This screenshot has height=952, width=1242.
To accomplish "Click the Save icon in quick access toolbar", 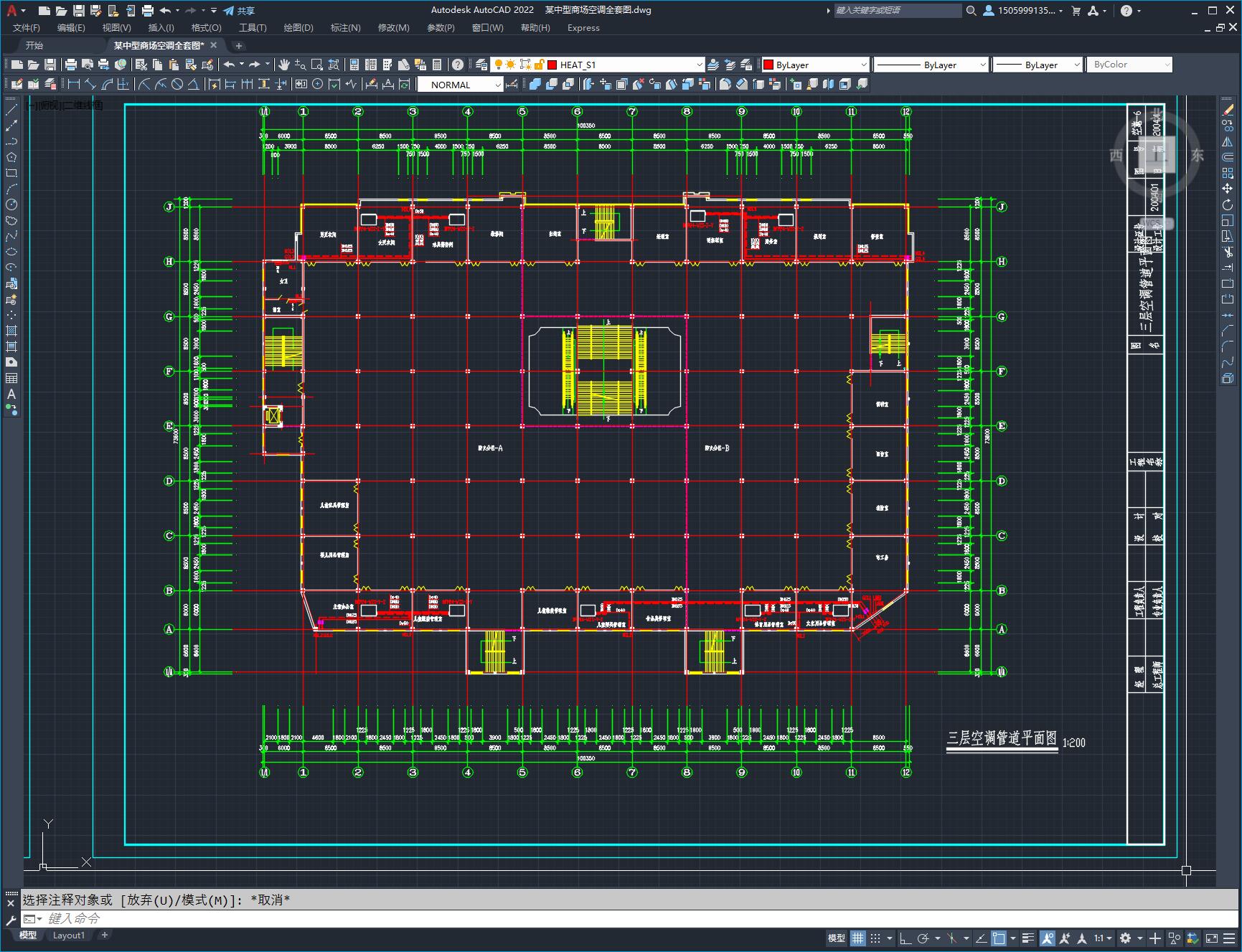I will coord(79,11).
